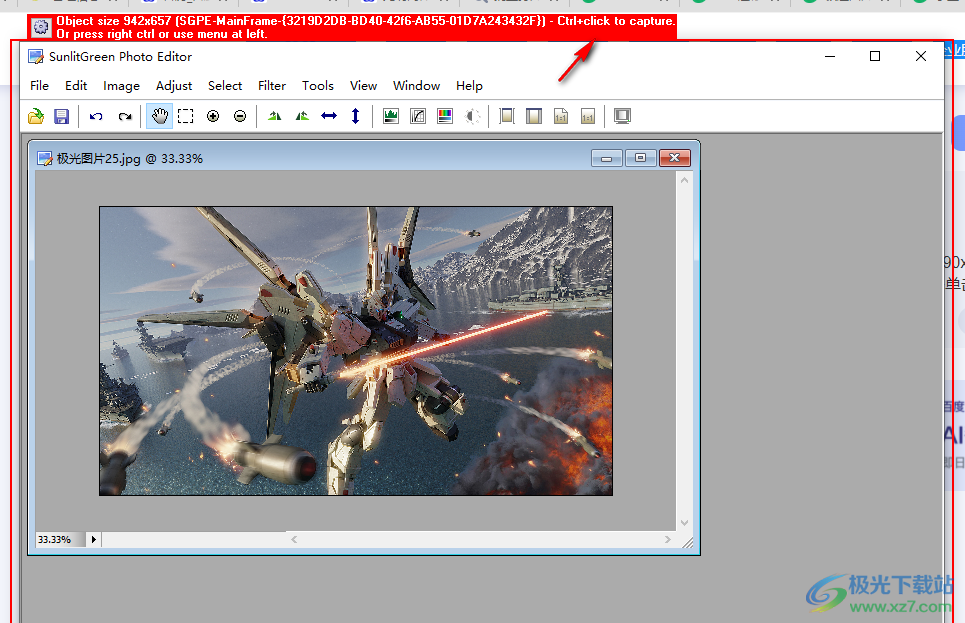
Task: Rotate the image left with the first green triangle icon
Action: point(274,116)
